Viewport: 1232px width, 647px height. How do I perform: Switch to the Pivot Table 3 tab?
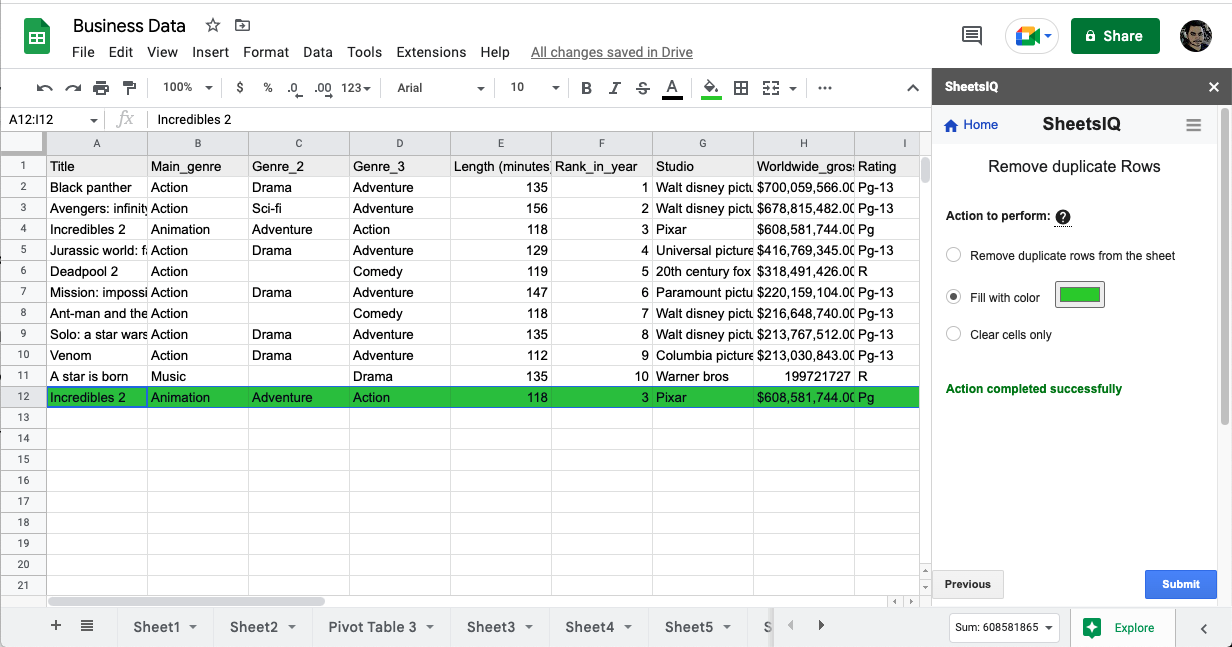coord(373,627)
